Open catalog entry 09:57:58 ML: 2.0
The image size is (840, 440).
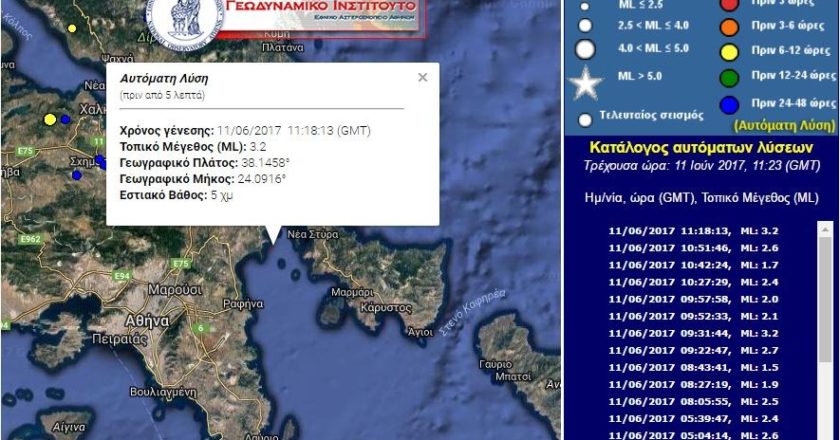click(x=693, y=300)
